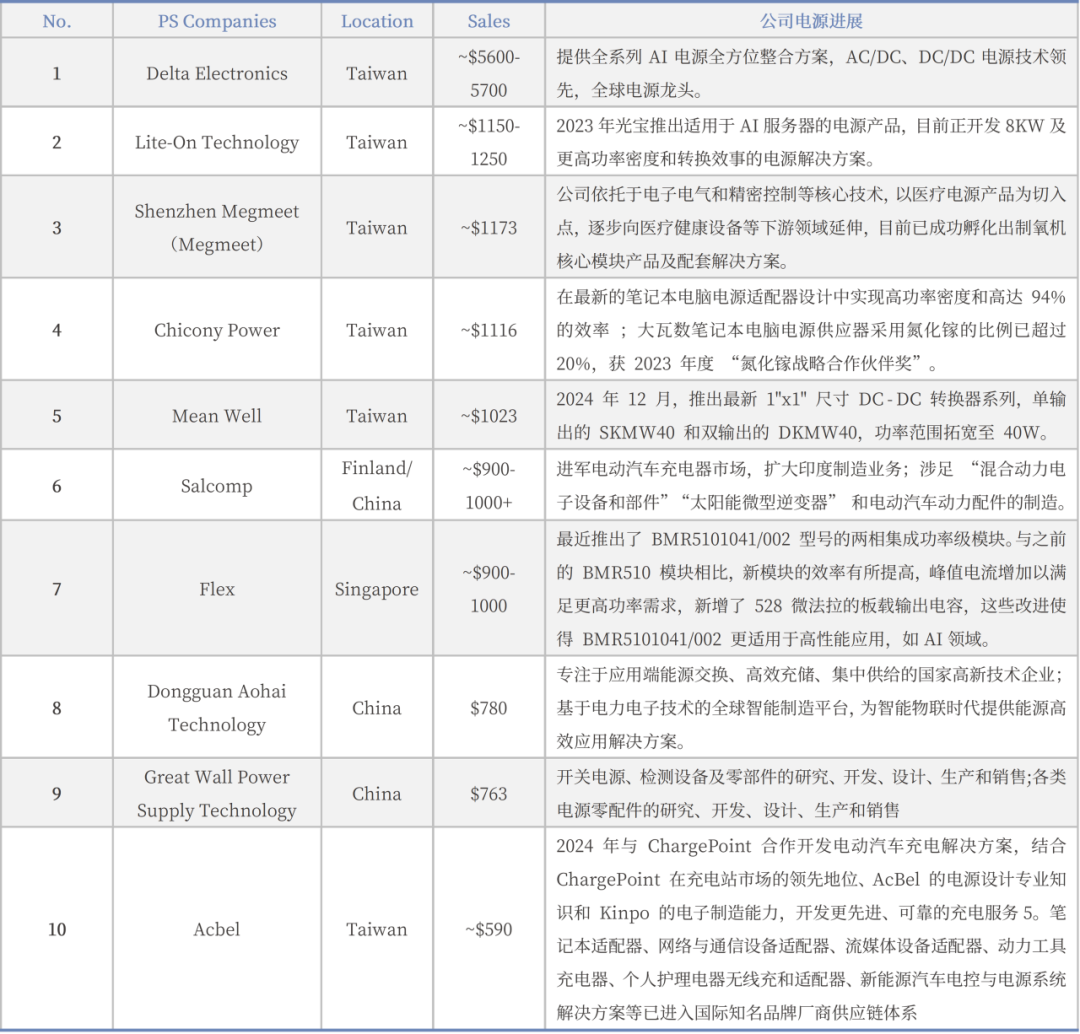Click the '~$5600-5700' sales value
Viewport: 1080px width, 1034px height.
coord(488,73)
